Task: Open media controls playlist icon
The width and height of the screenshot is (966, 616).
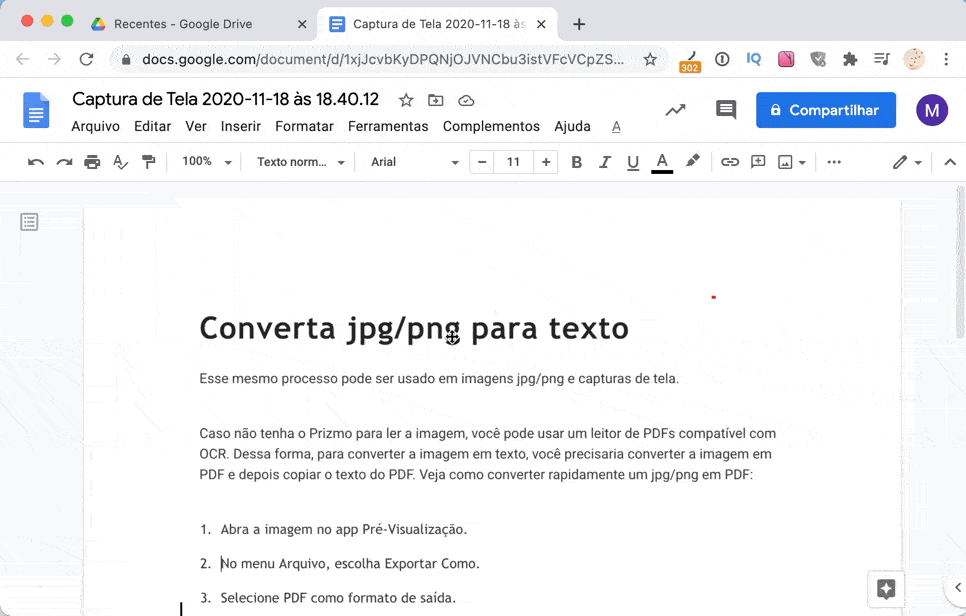Action: pos(882,59)
